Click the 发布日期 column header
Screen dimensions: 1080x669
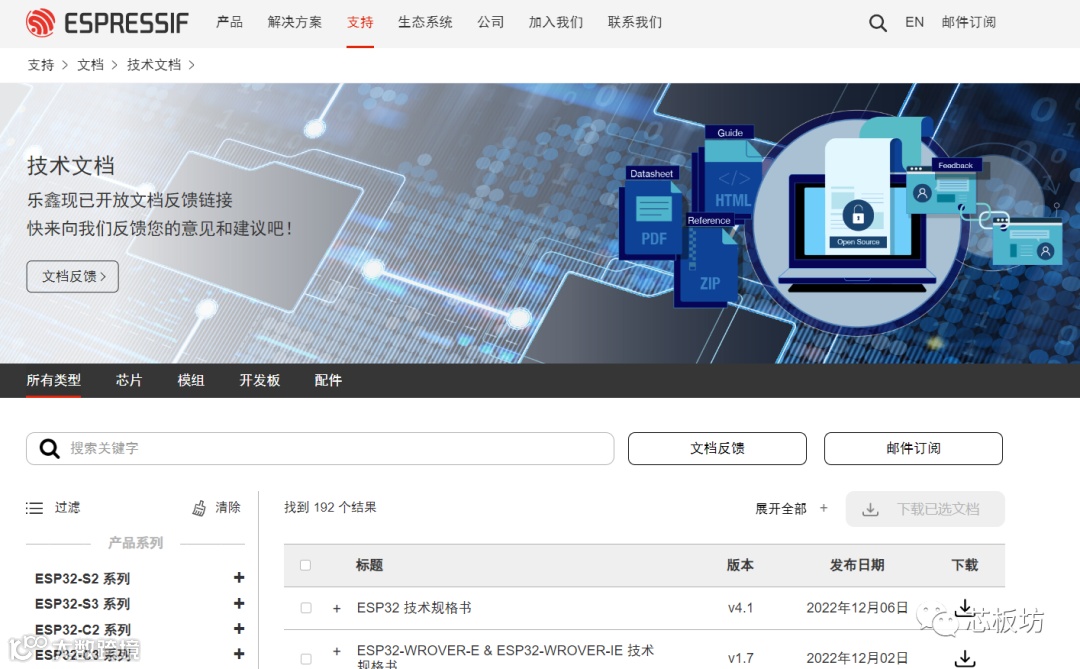(857, 565)
